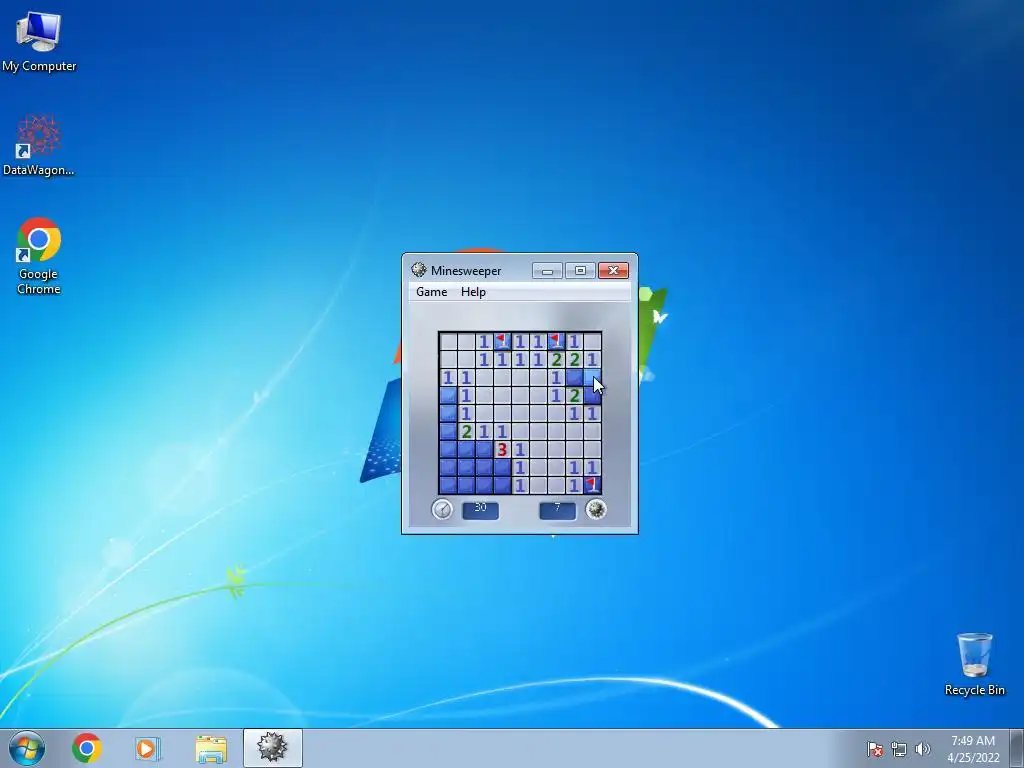The height and width of the screenshot is (768, 1024).
Task: Click the green 2 in grid's second column
Action: [x=466, y=431]
